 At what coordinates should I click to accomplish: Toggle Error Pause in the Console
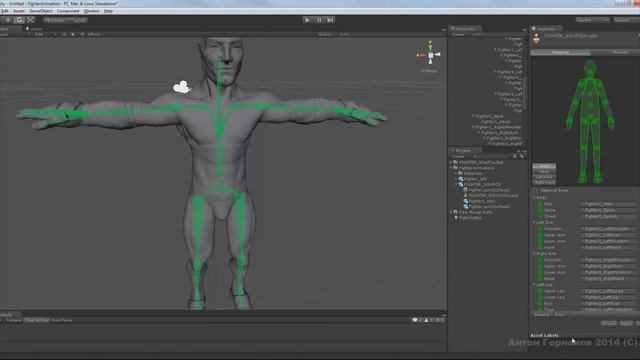(x=62, y=320)
